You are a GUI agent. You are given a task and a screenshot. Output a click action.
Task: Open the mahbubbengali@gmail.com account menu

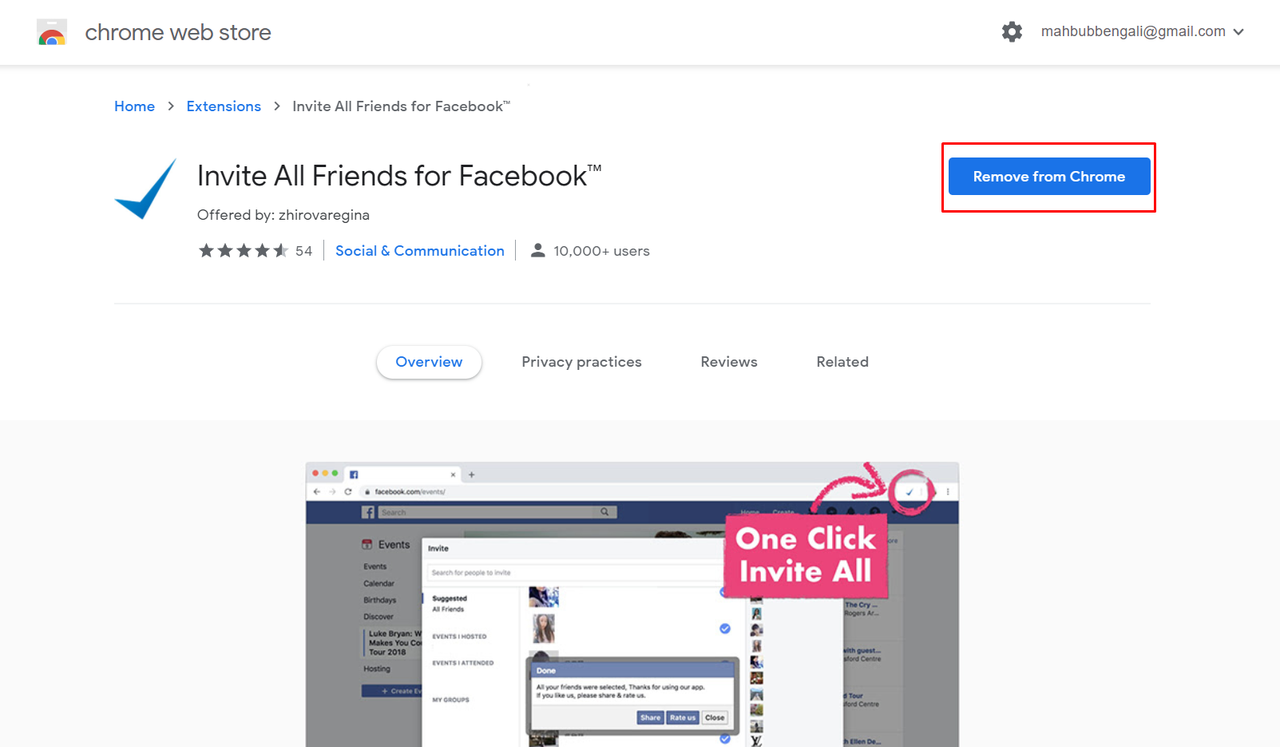coord(1133,32)
